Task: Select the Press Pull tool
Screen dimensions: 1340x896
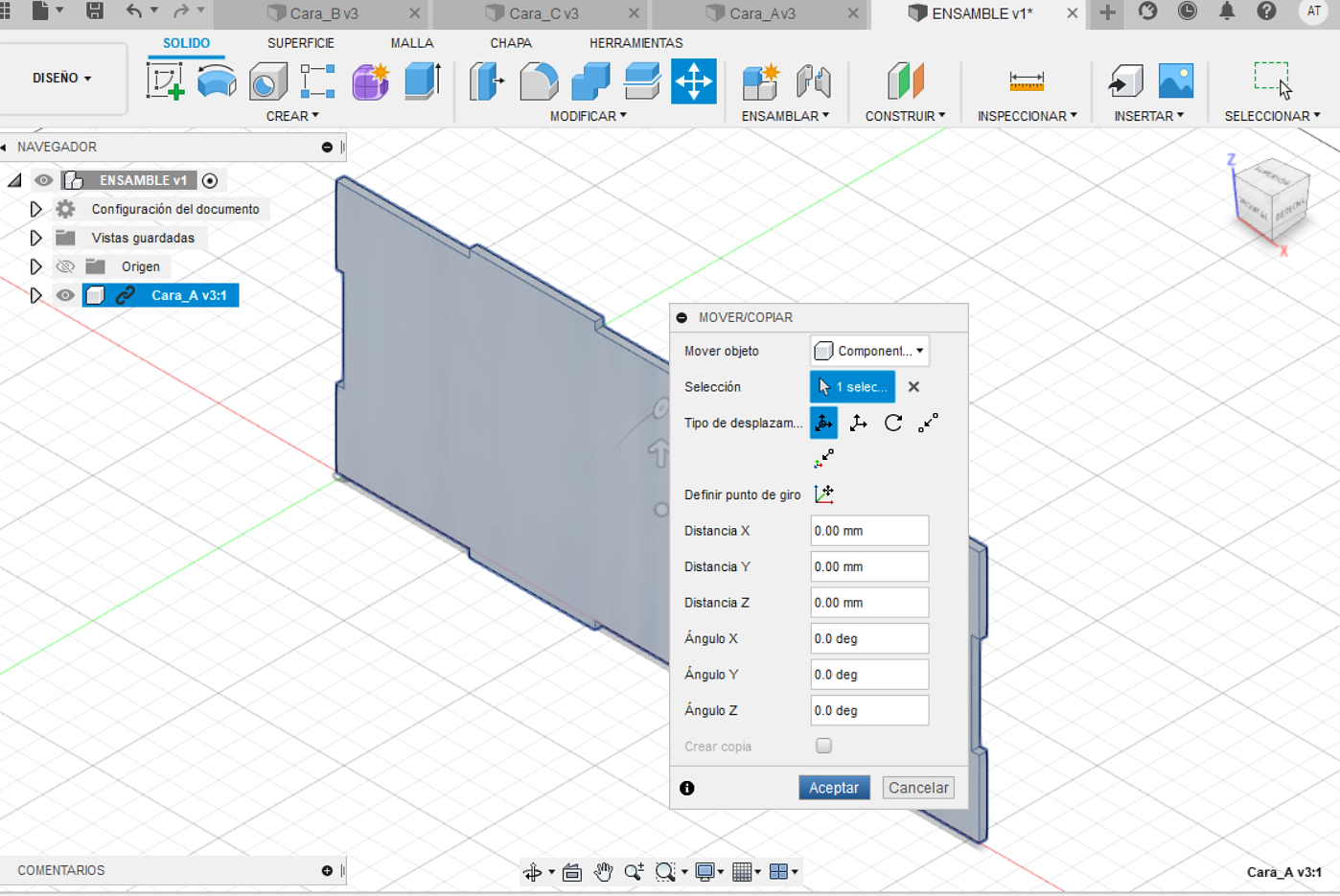Action: coord(487,81)
